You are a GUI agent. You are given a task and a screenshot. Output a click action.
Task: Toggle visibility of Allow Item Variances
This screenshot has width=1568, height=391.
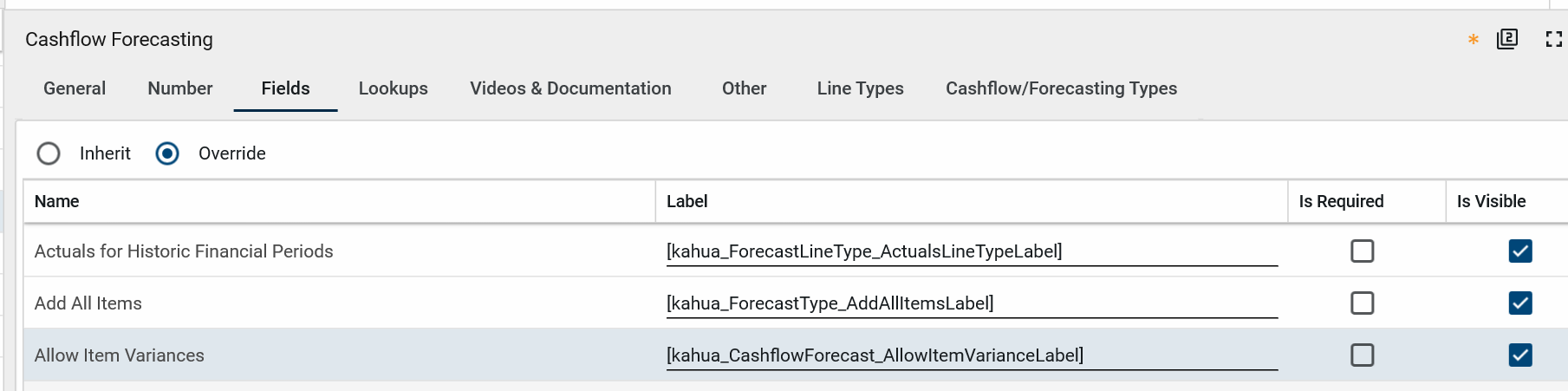[1519, 355]
